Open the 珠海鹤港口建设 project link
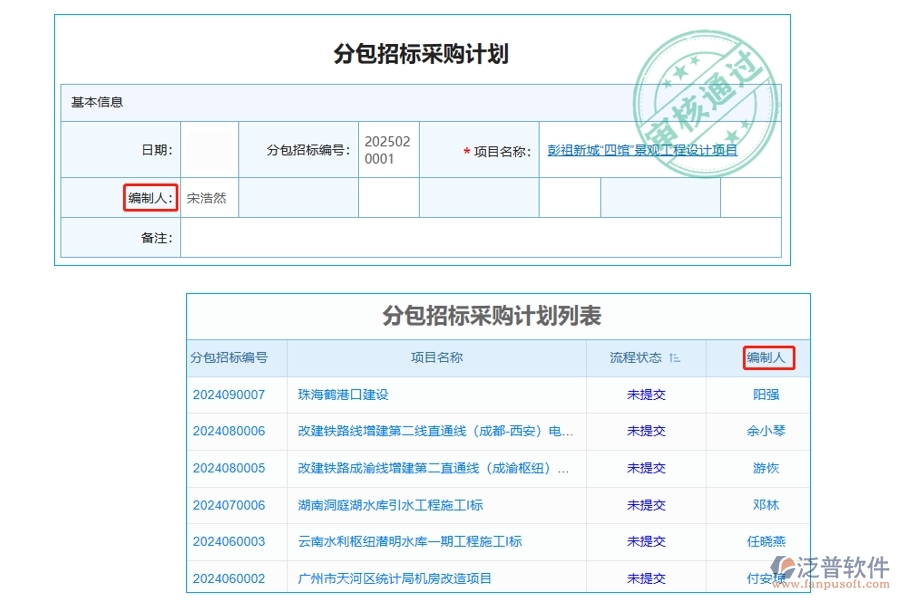The height and width of the screenshot is (600, 900). coord(344,394)
